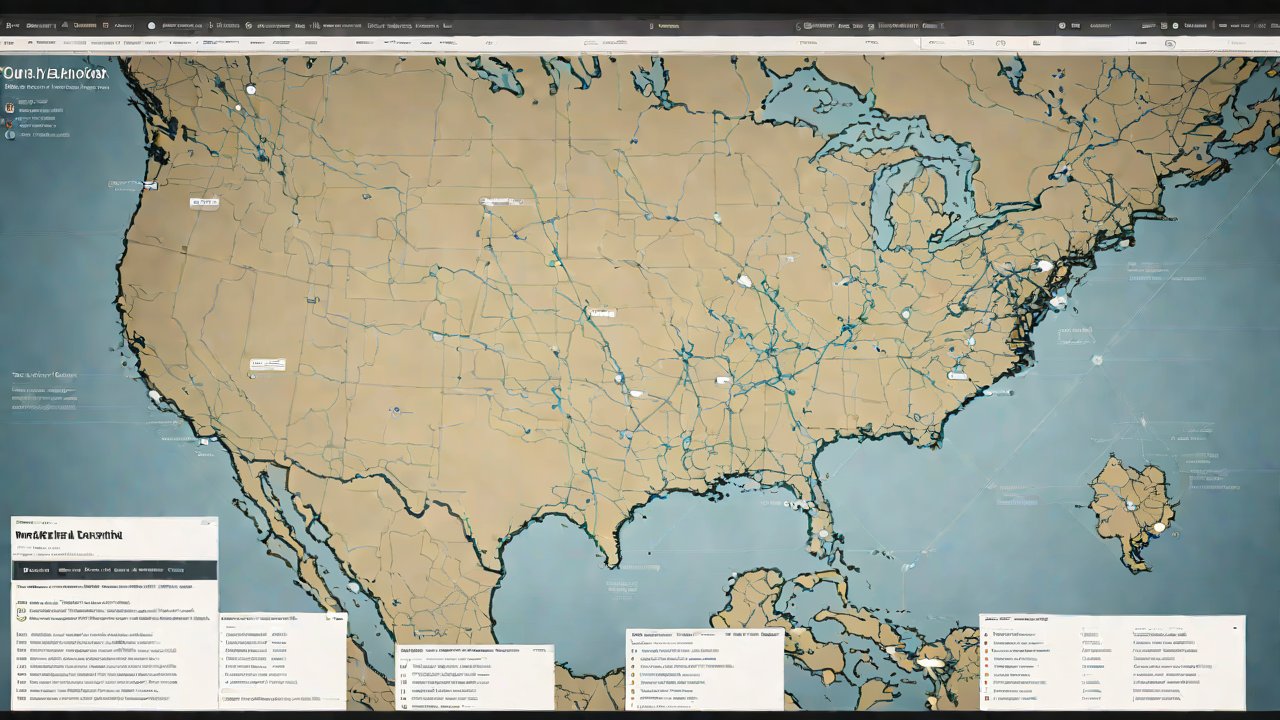Click the circular icon in top toolbar left
1280x720 pixels.
coord(152,25)
